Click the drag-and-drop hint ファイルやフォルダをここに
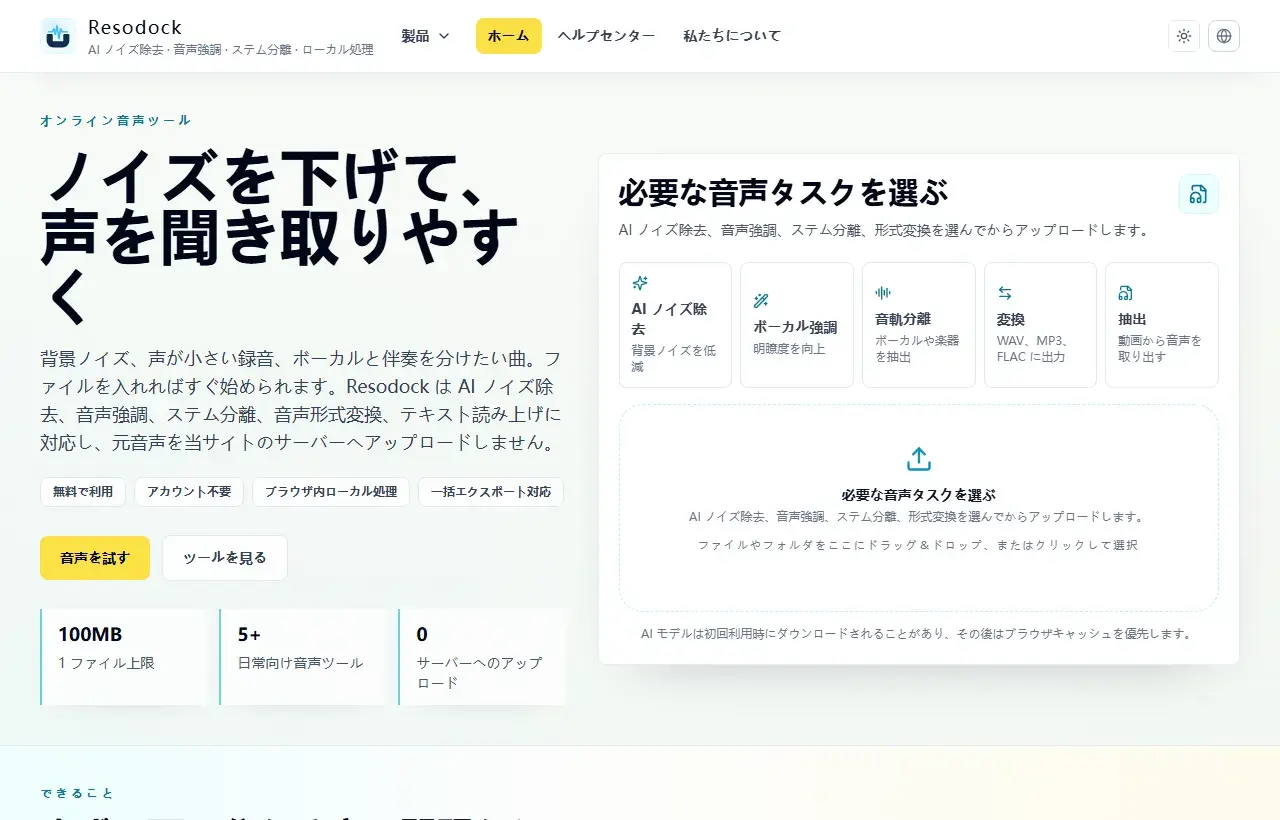The image size is (1280, 820). coord(918,545)
